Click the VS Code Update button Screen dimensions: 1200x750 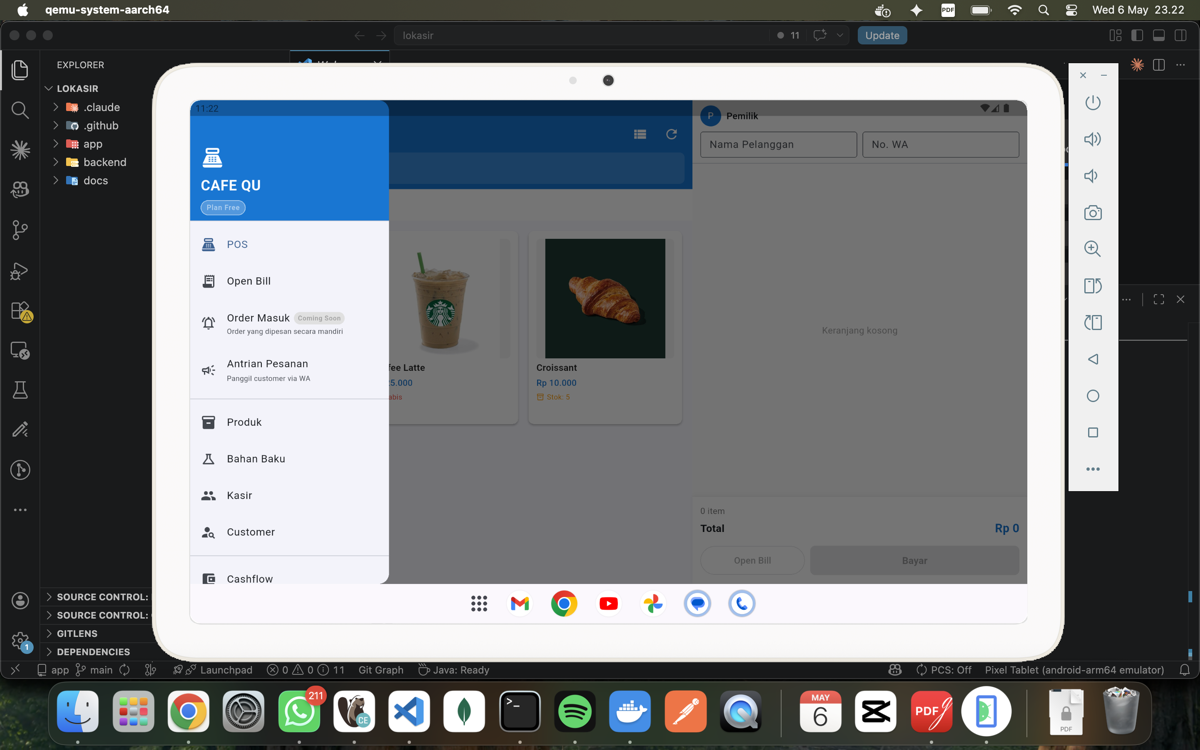click(x=882, y=35)
